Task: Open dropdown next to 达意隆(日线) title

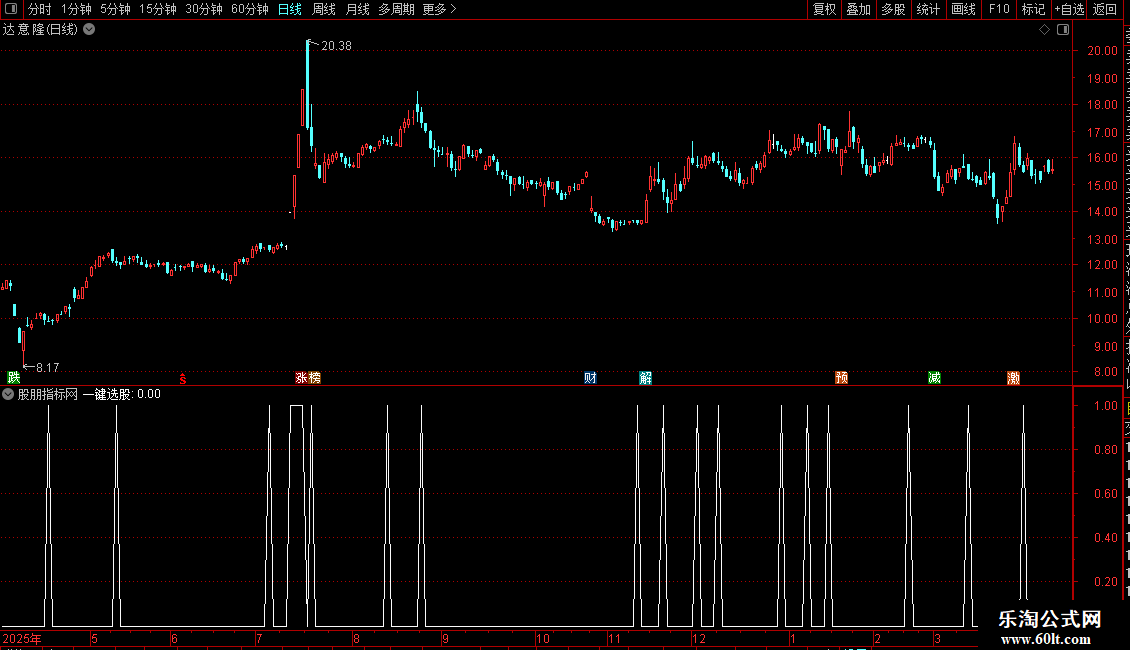Action: click(89, 30)
